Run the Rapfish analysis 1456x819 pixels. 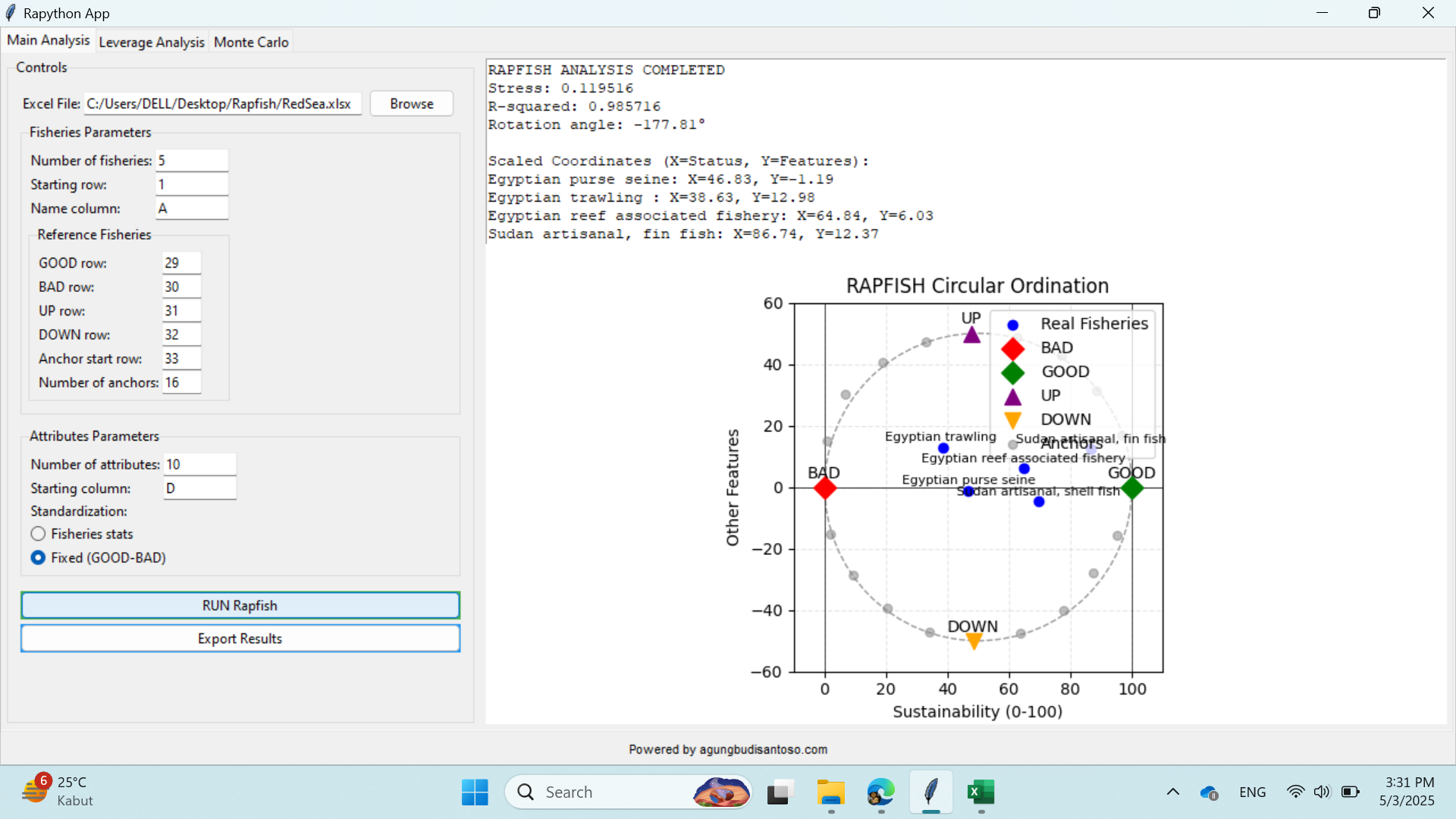(240, 606)
